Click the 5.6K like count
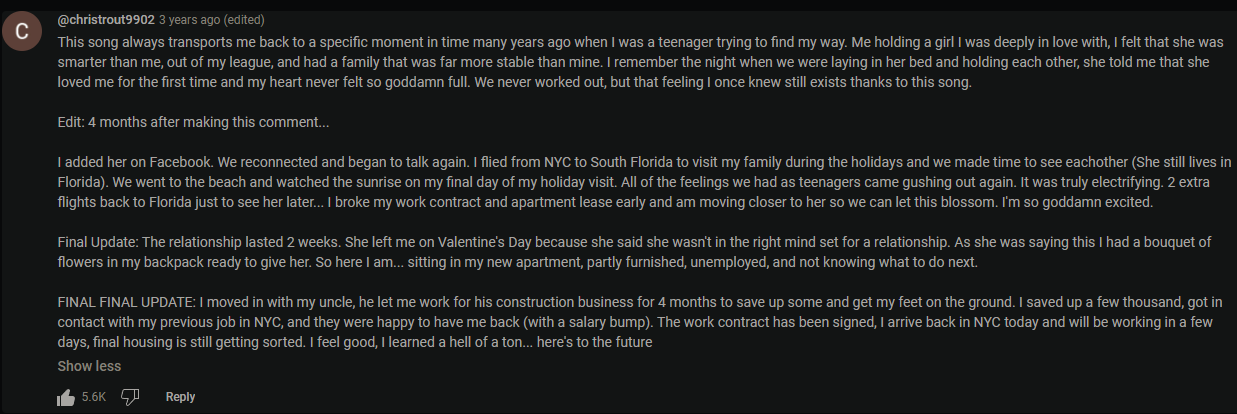Screen dimensions: 1237x414 click(94, 397)
